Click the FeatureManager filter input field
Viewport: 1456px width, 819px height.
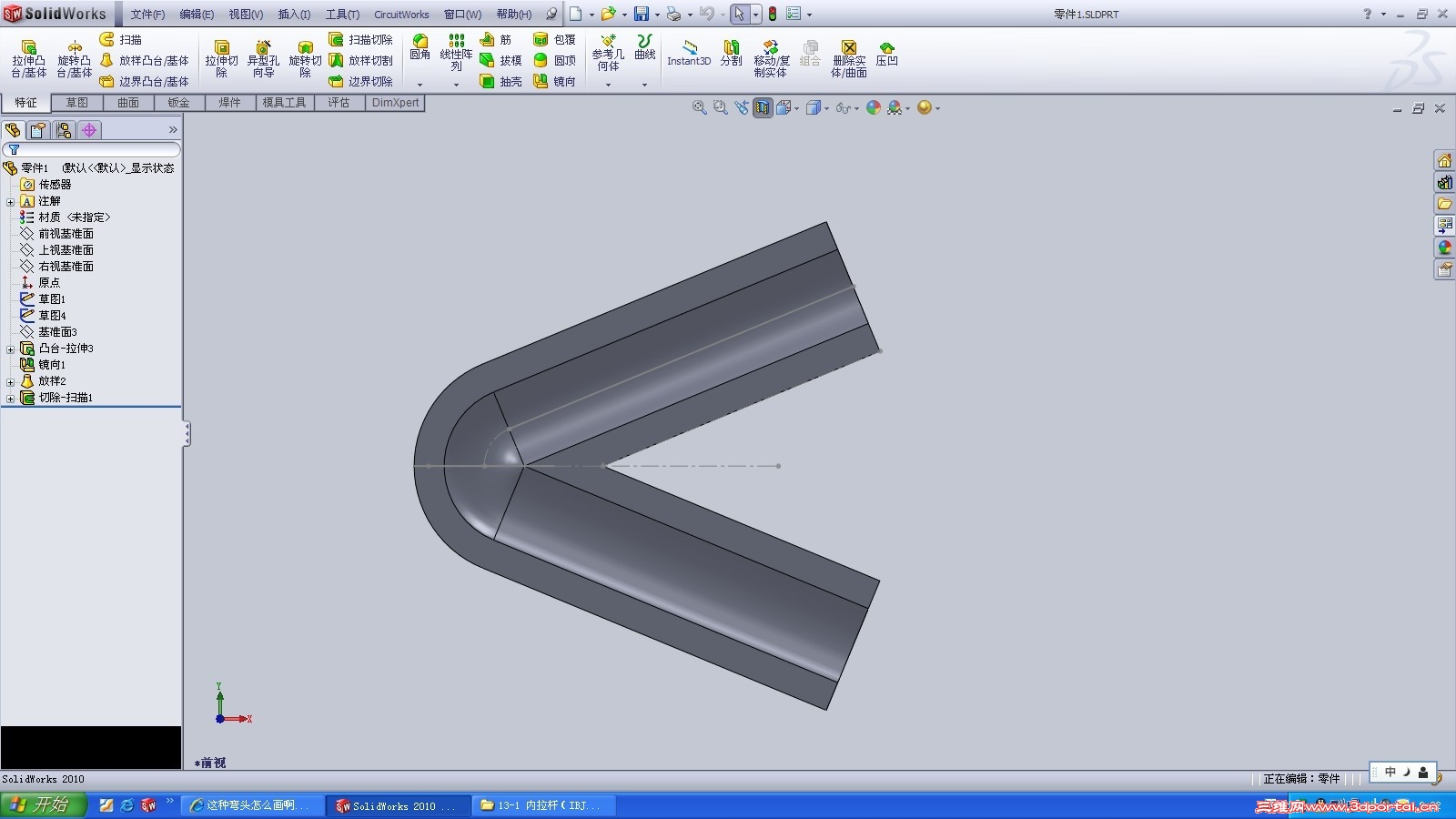coord(91,150)
